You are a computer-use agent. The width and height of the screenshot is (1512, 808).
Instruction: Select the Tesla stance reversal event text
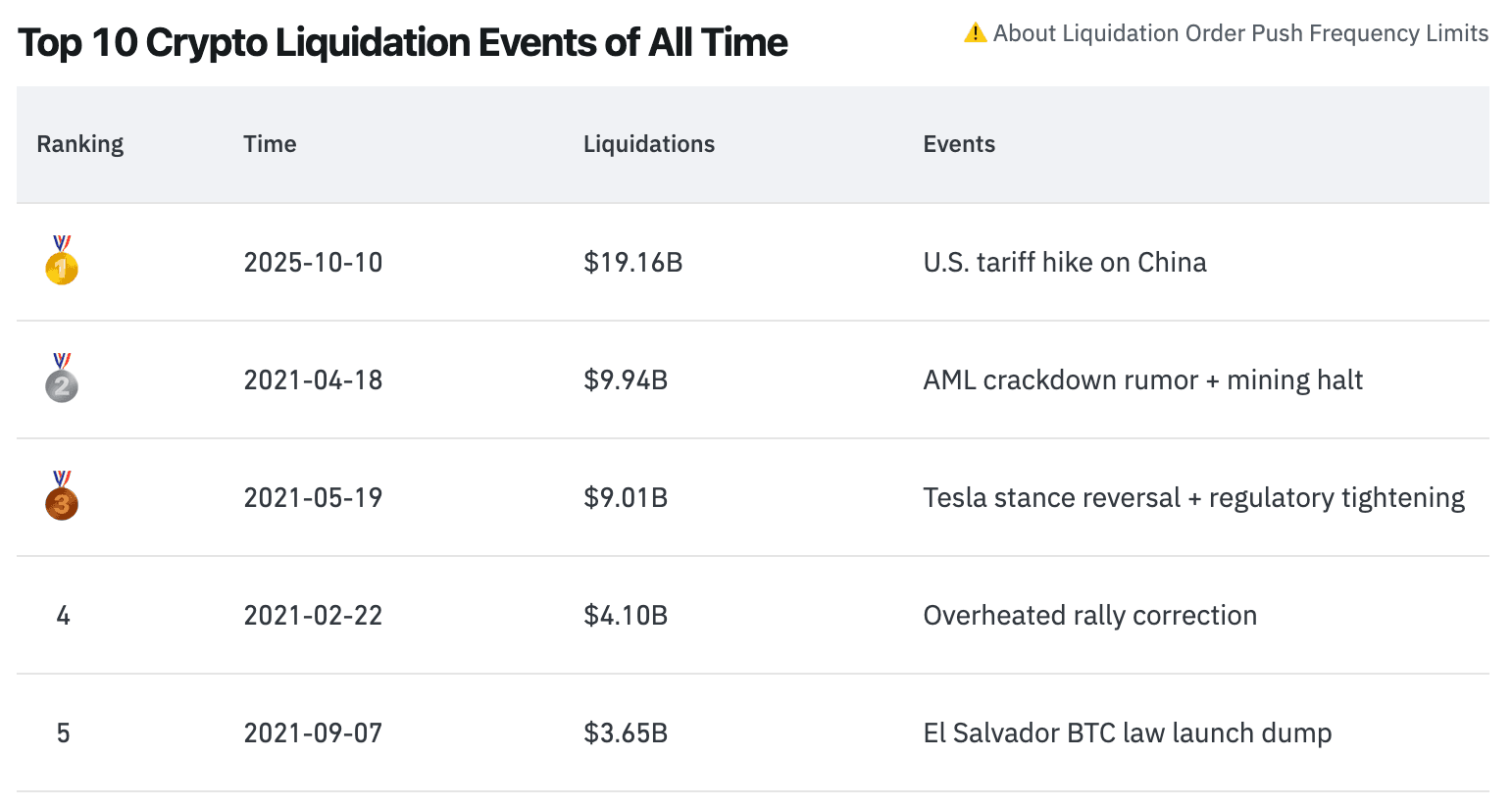[x=1194, y=497]
